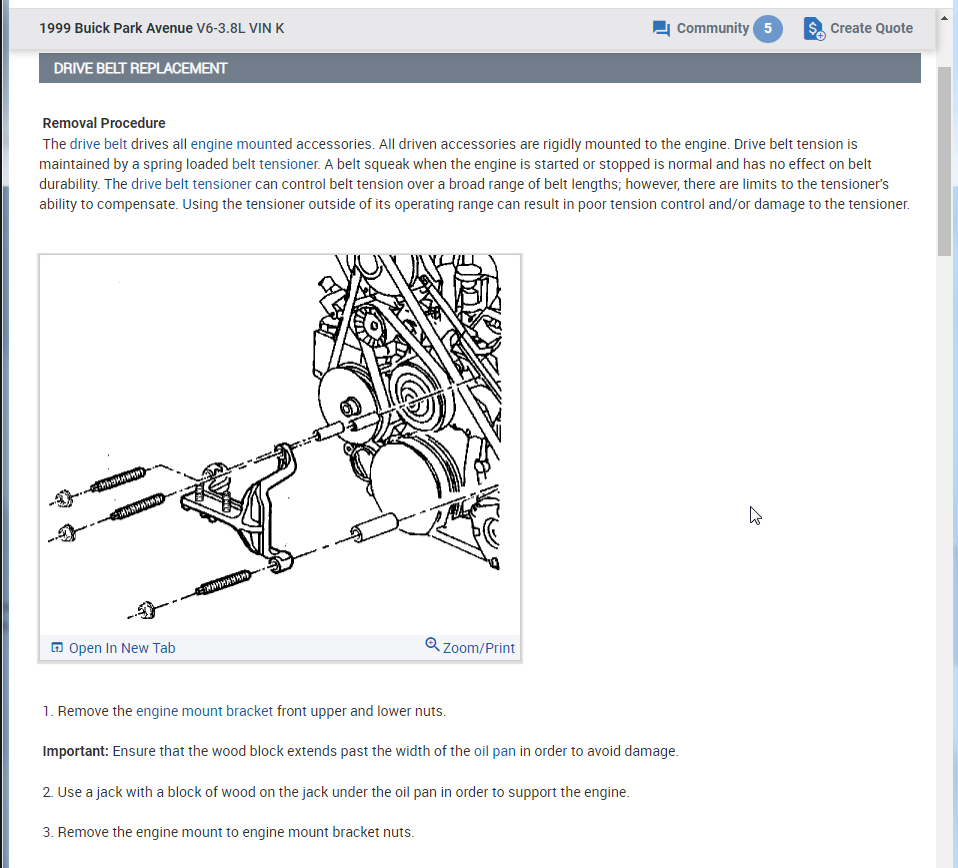Click the 'Important:' note label
Viewport: 958px width, 868px height.
coord(76,751)
